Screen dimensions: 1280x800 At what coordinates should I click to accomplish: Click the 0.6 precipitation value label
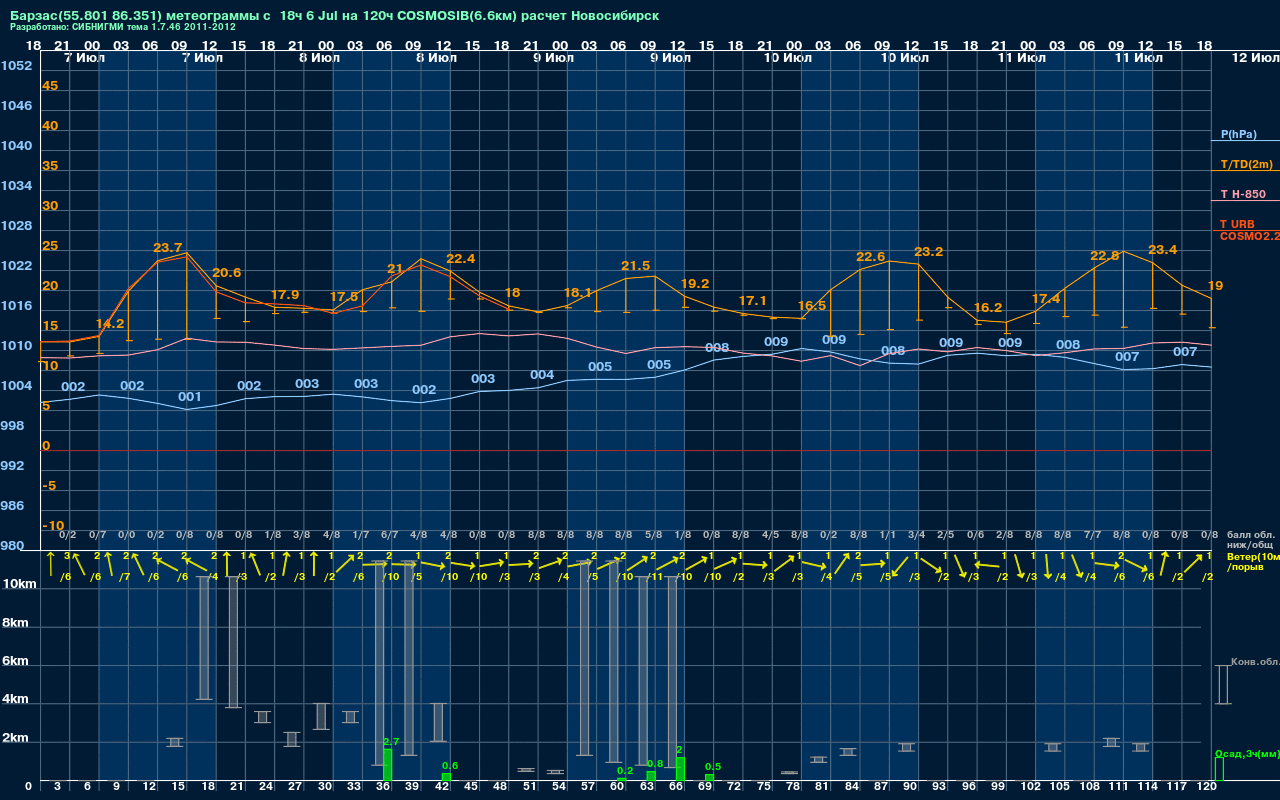[x=450, y=766]
